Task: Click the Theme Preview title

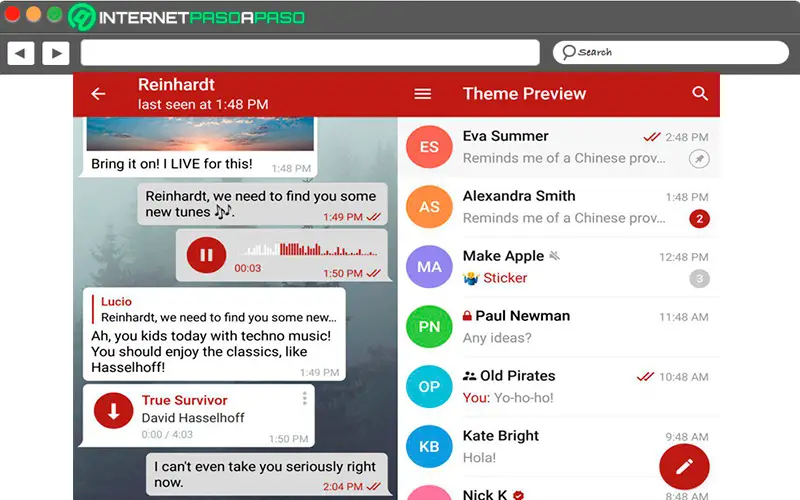Action: (x=524, y=94)
